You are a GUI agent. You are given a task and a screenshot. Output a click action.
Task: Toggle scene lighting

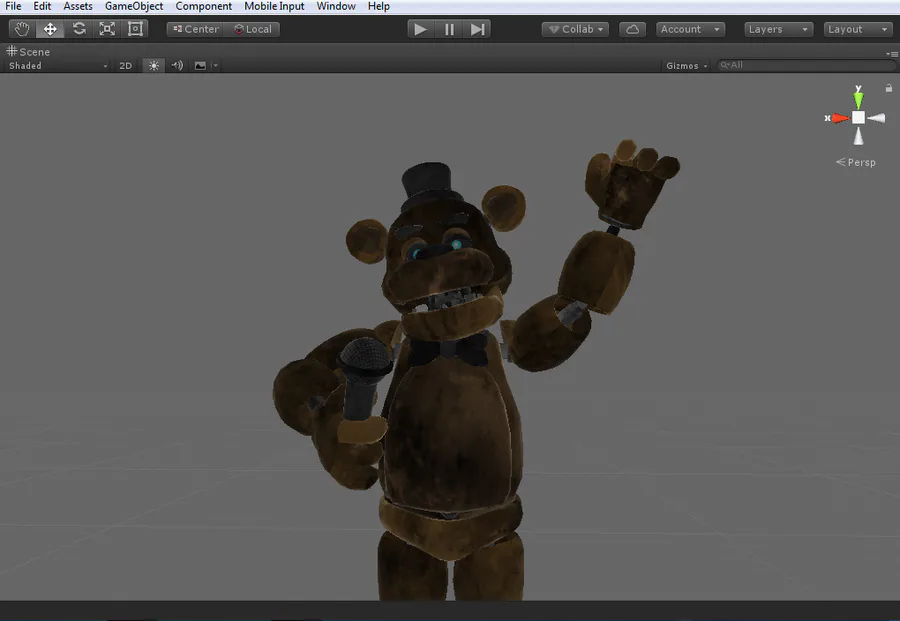(154, 66)
